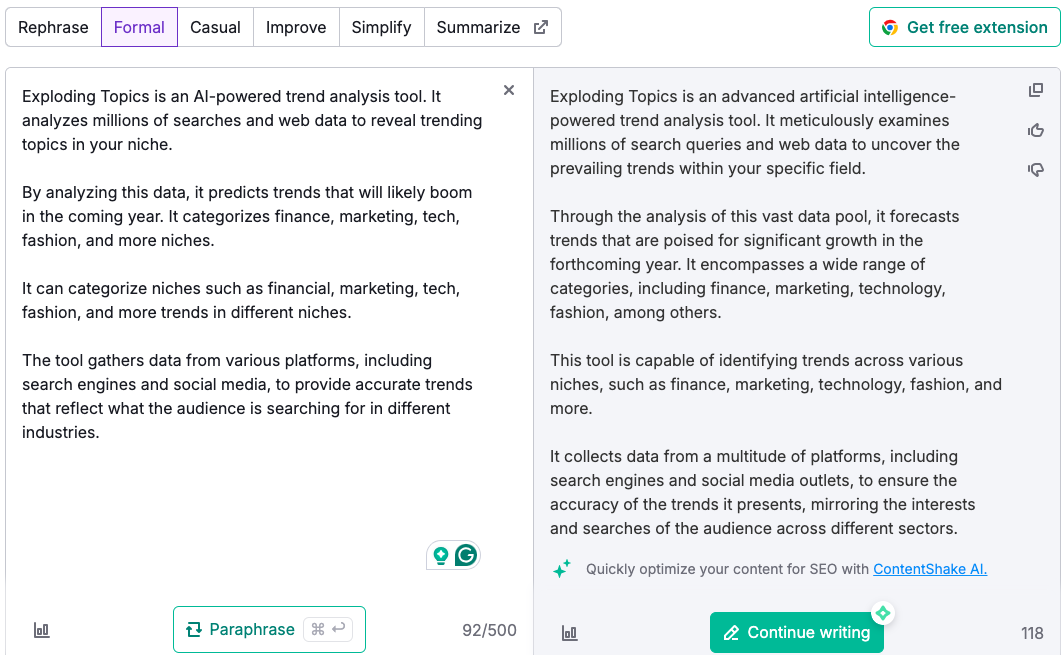Clear the input text with the X button
This screenshot has width=1061, height=655.
point(509,90)
